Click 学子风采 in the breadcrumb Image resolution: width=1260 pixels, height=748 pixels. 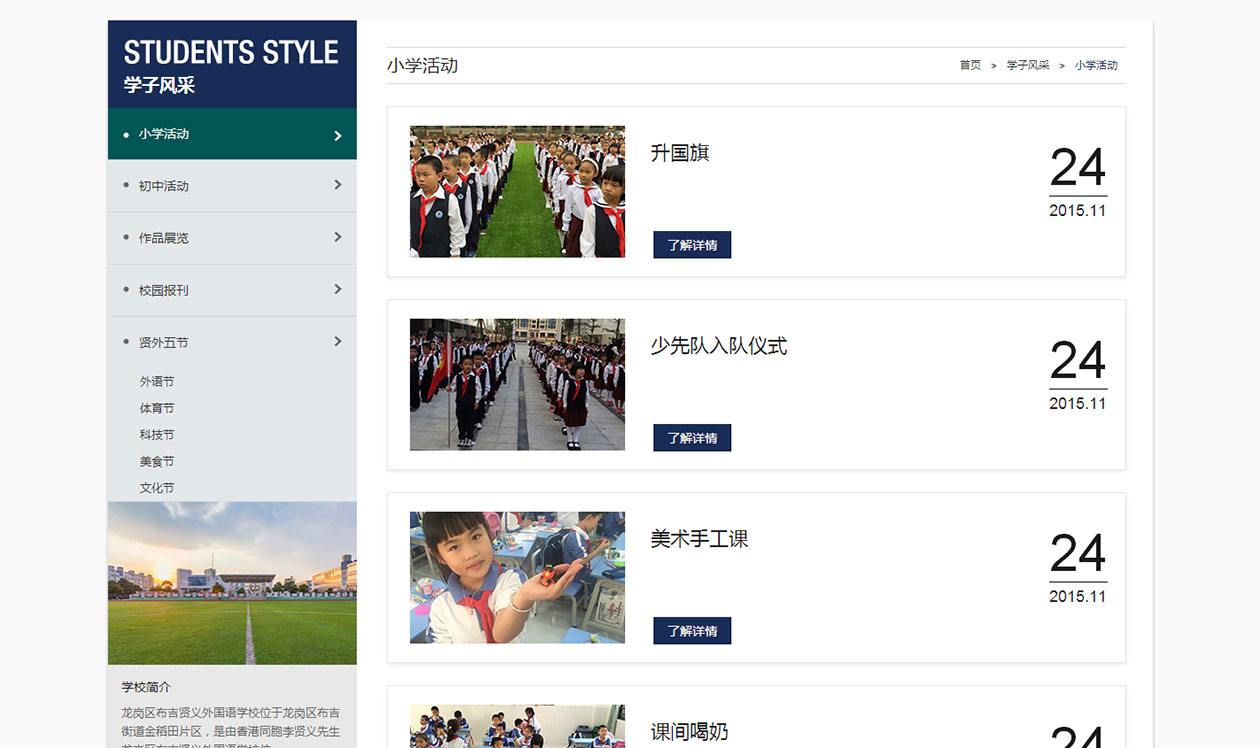(x=1028, y=65)
